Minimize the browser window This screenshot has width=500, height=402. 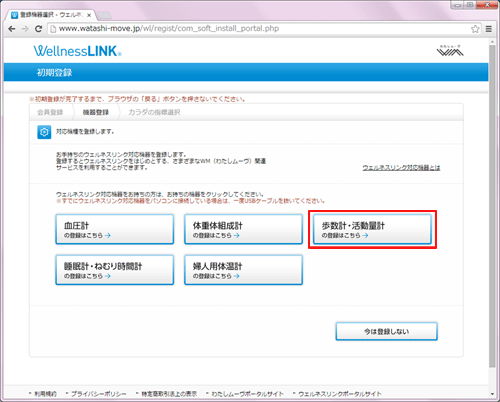coord(458,5)
